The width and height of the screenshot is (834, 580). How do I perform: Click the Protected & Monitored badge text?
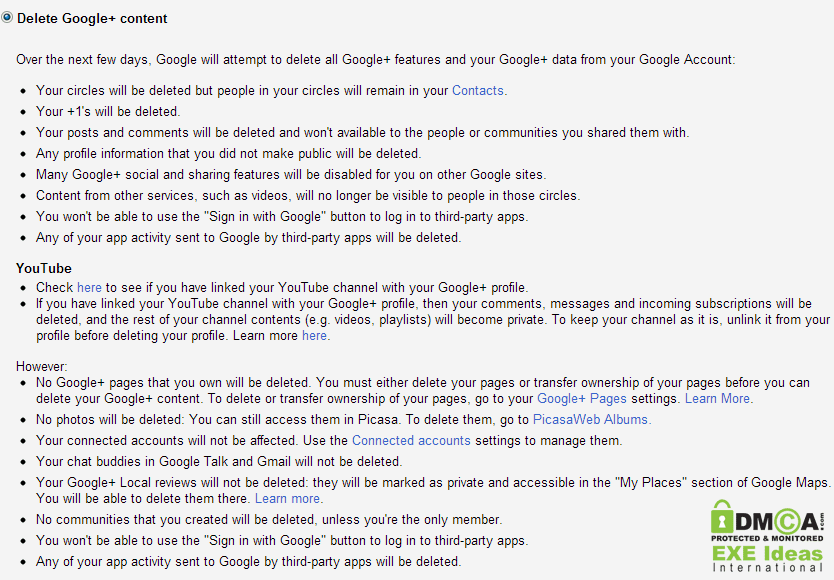coord(766,540)
